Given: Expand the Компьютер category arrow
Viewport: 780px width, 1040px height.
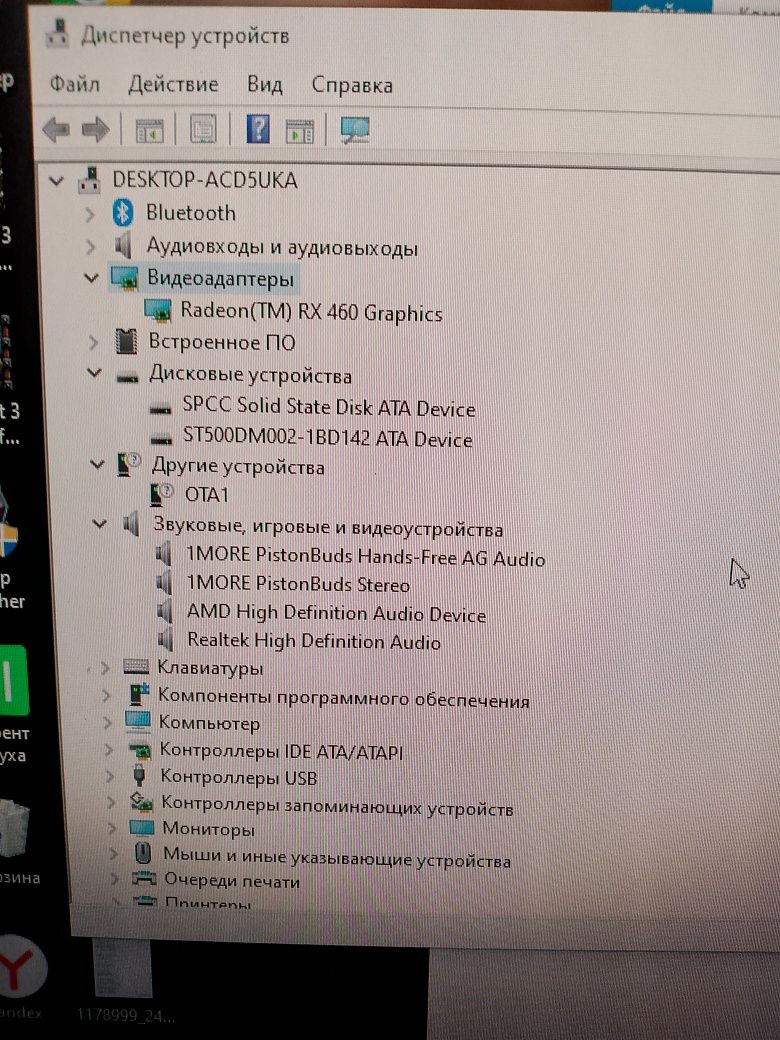Looking at the screenshot, I should (107, 722).
